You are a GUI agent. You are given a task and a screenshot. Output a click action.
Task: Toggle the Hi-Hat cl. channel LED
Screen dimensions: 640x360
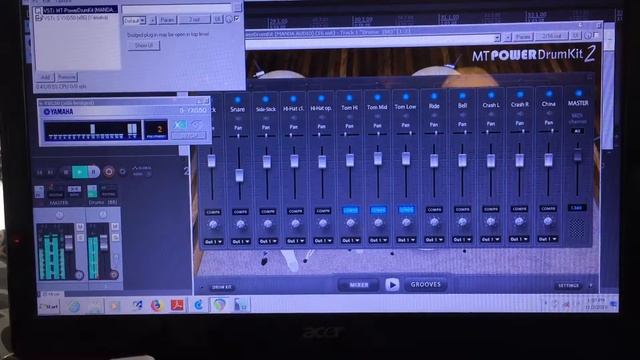coord(293,99)
